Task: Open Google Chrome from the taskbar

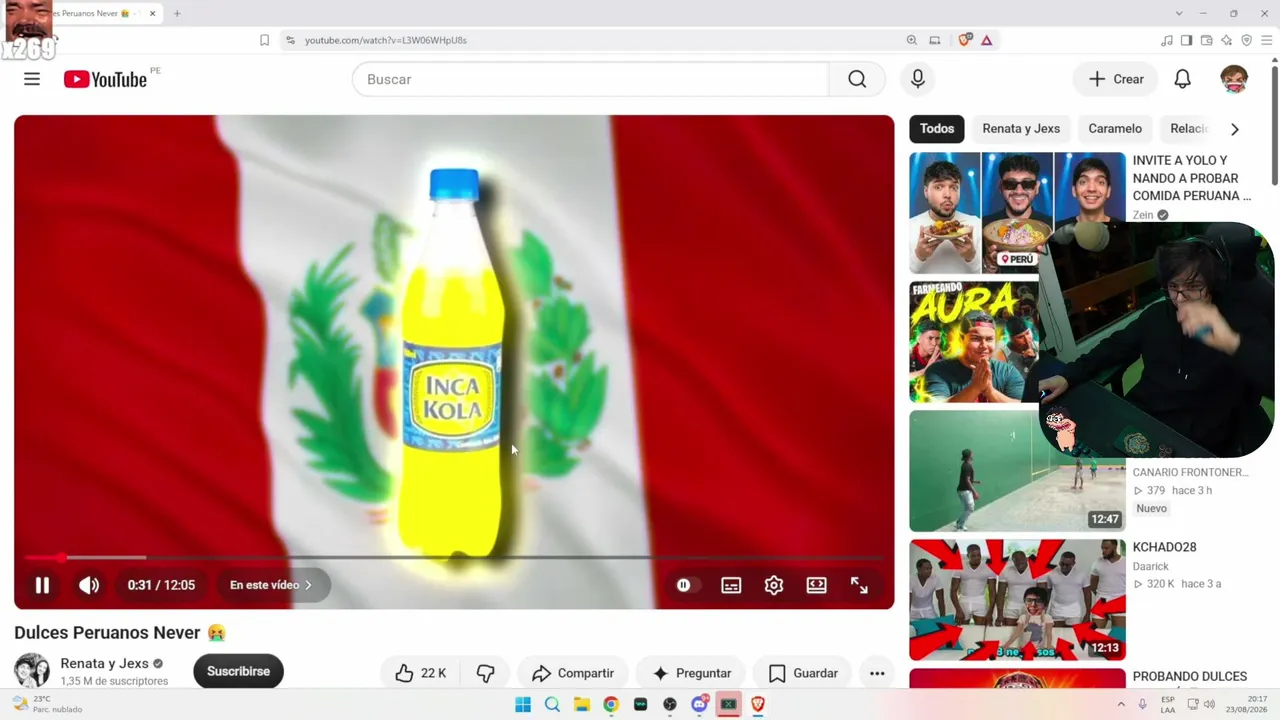Action: tap(611, 704)
